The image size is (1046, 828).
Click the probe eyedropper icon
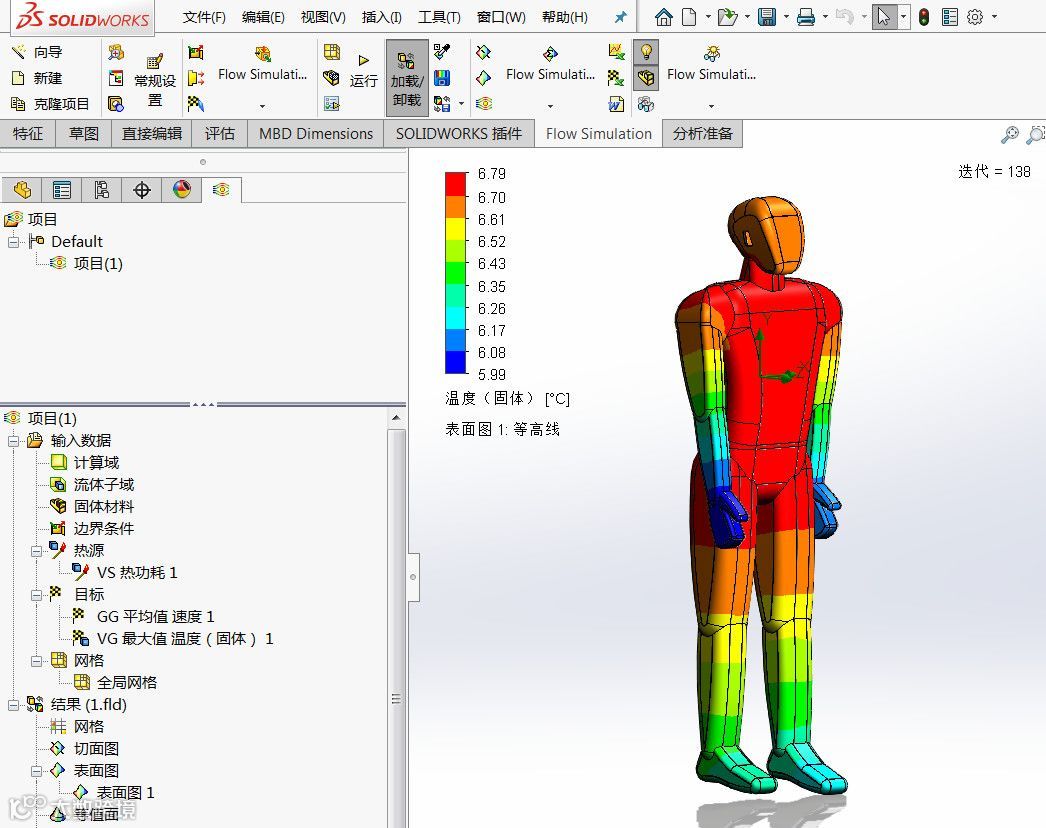[x=442, y=51]
